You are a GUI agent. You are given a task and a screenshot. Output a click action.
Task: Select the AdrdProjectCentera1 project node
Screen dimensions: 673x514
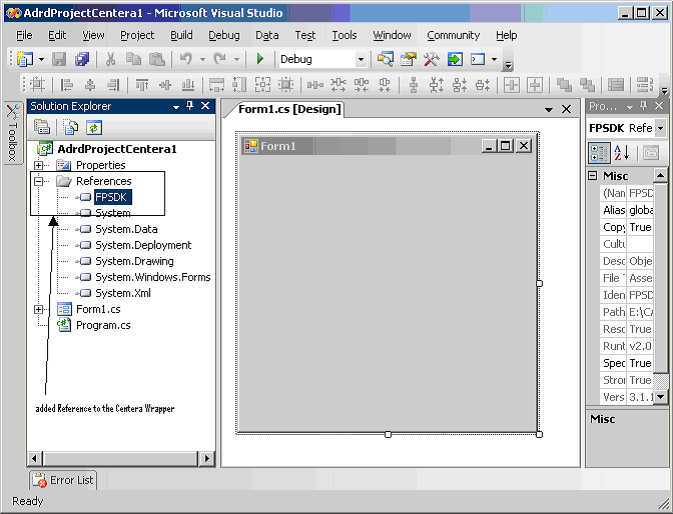(x=117, y=149)
